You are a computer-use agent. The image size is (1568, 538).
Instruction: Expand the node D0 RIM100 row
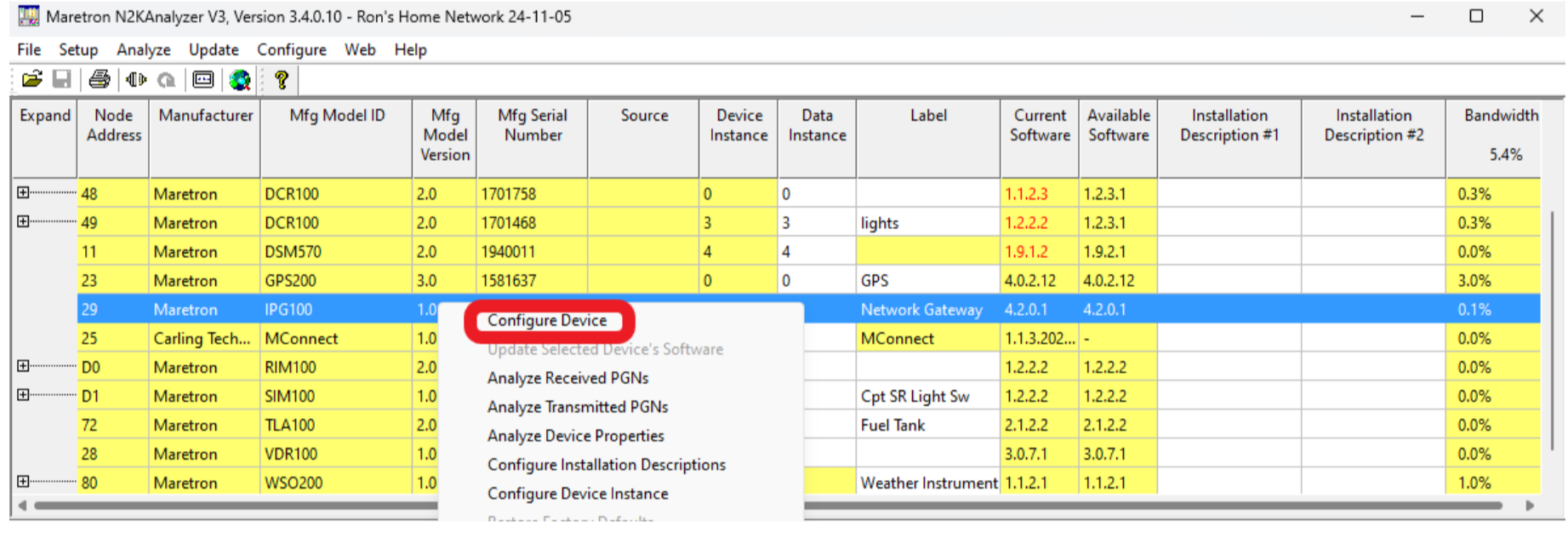tap(23, 366)
